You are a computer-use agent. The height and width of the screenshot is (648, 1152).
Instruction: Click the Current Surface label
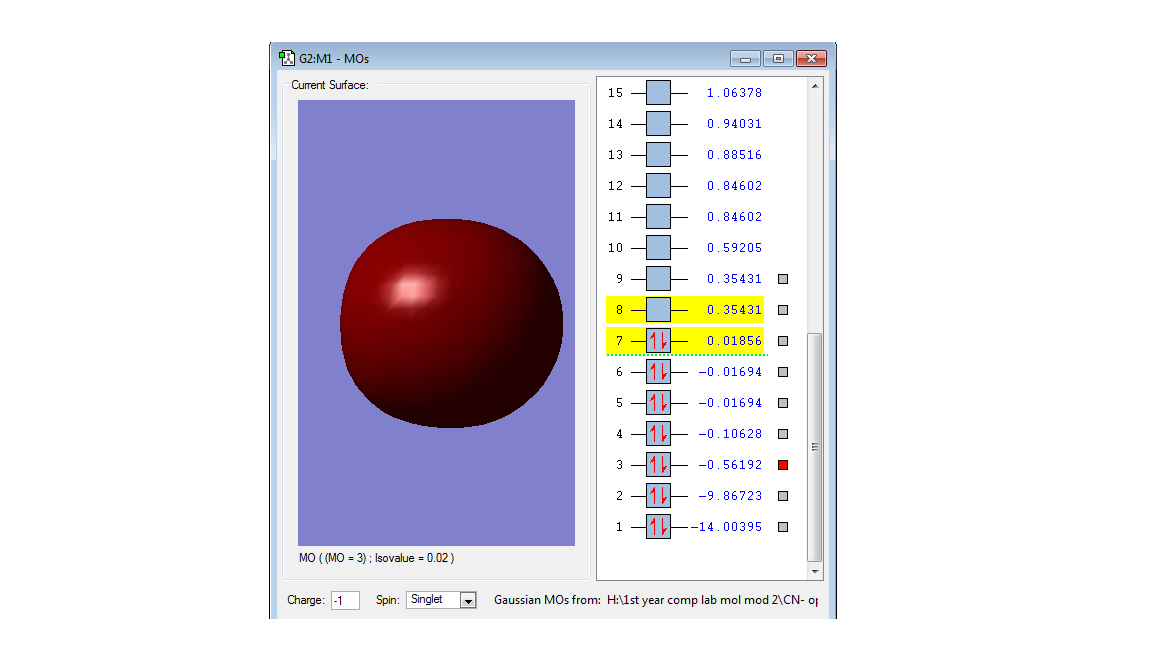coord(330,84)
